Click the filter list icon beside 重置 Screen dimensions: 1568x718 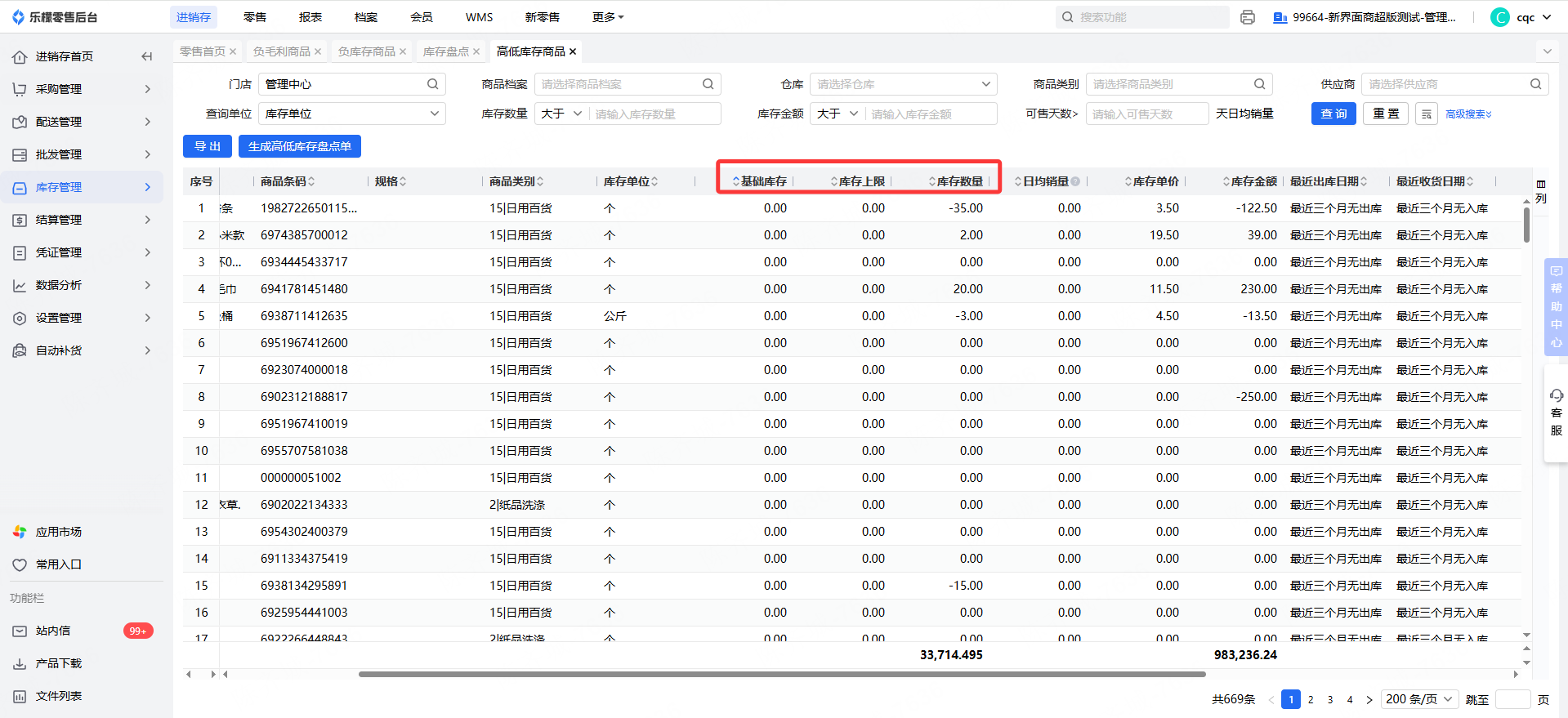coord(1426,114)
